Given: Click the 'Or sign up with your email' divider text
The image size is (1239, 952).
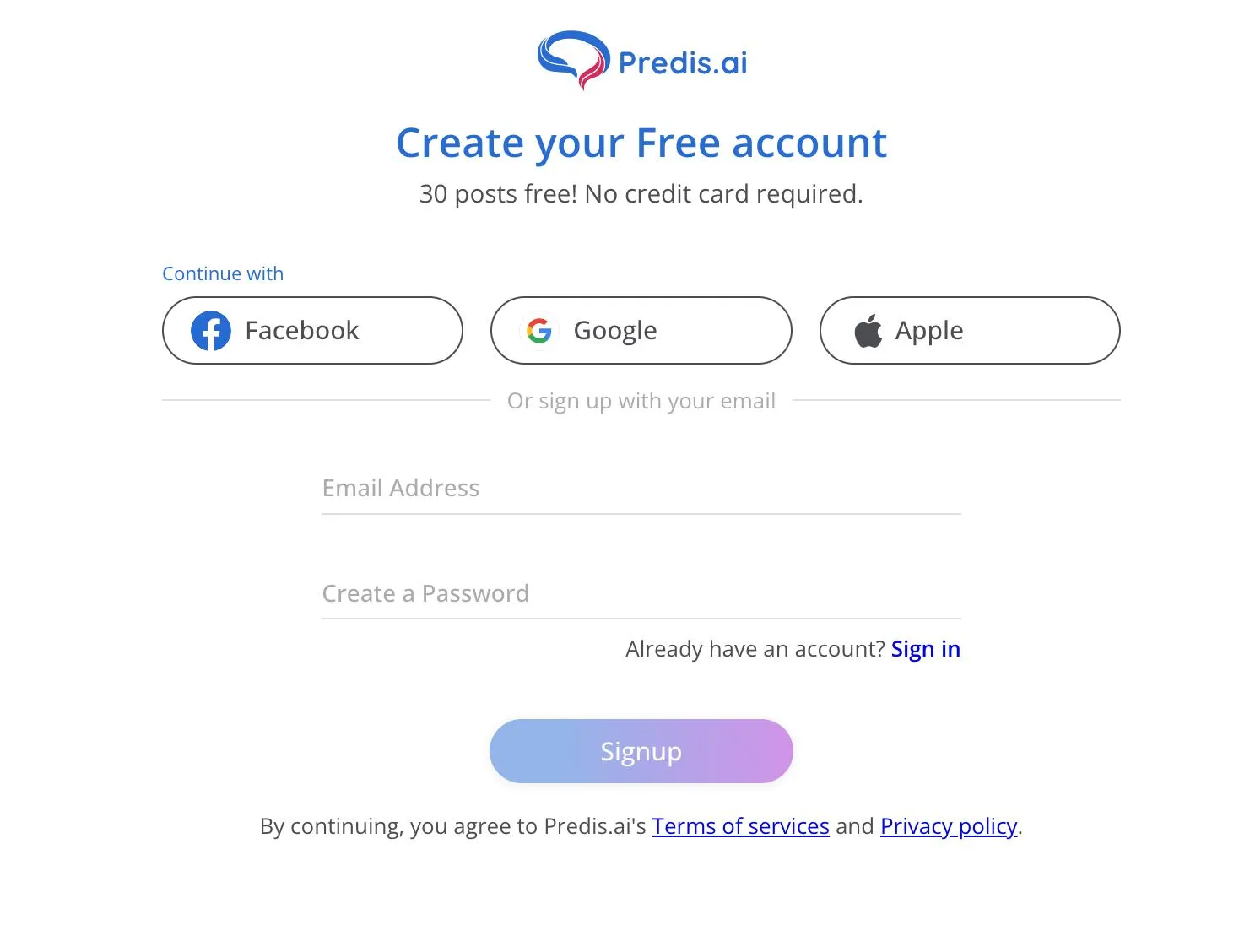Looking at the screenshot, I should (x=641, y=401).
